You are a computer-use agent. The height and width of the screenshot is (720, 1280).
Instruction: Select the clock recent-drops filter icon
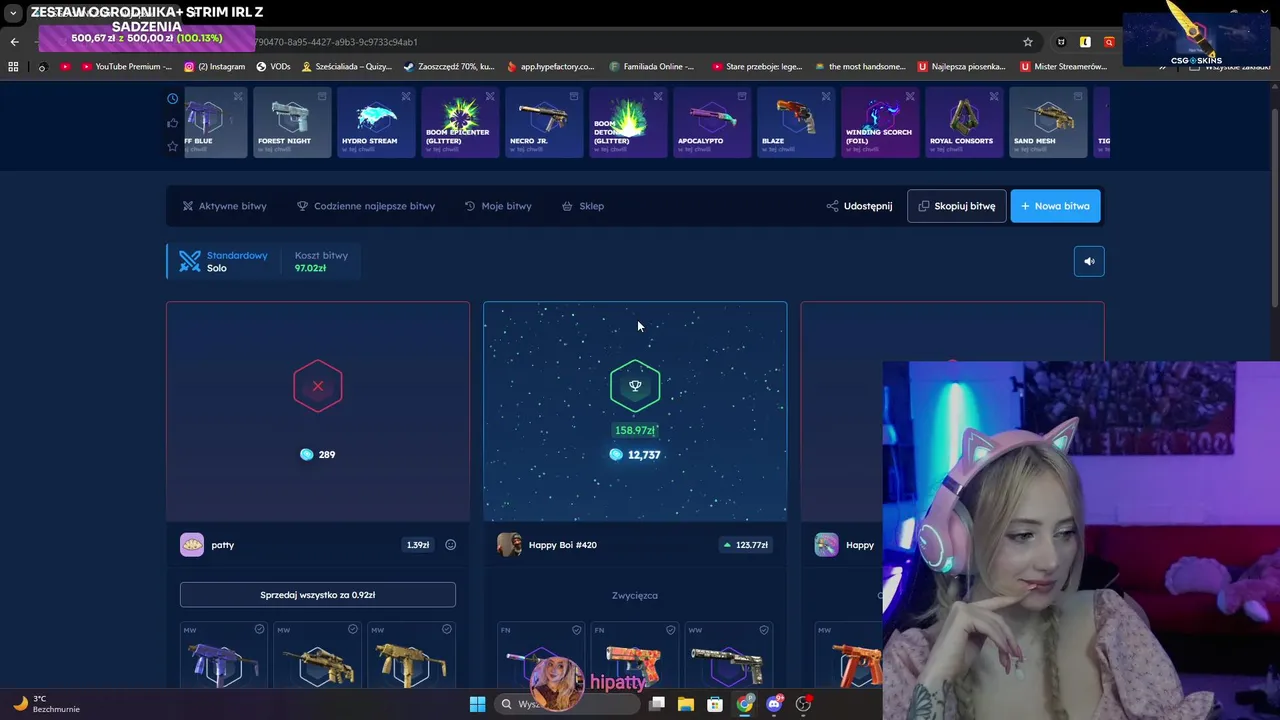[172, 99]
